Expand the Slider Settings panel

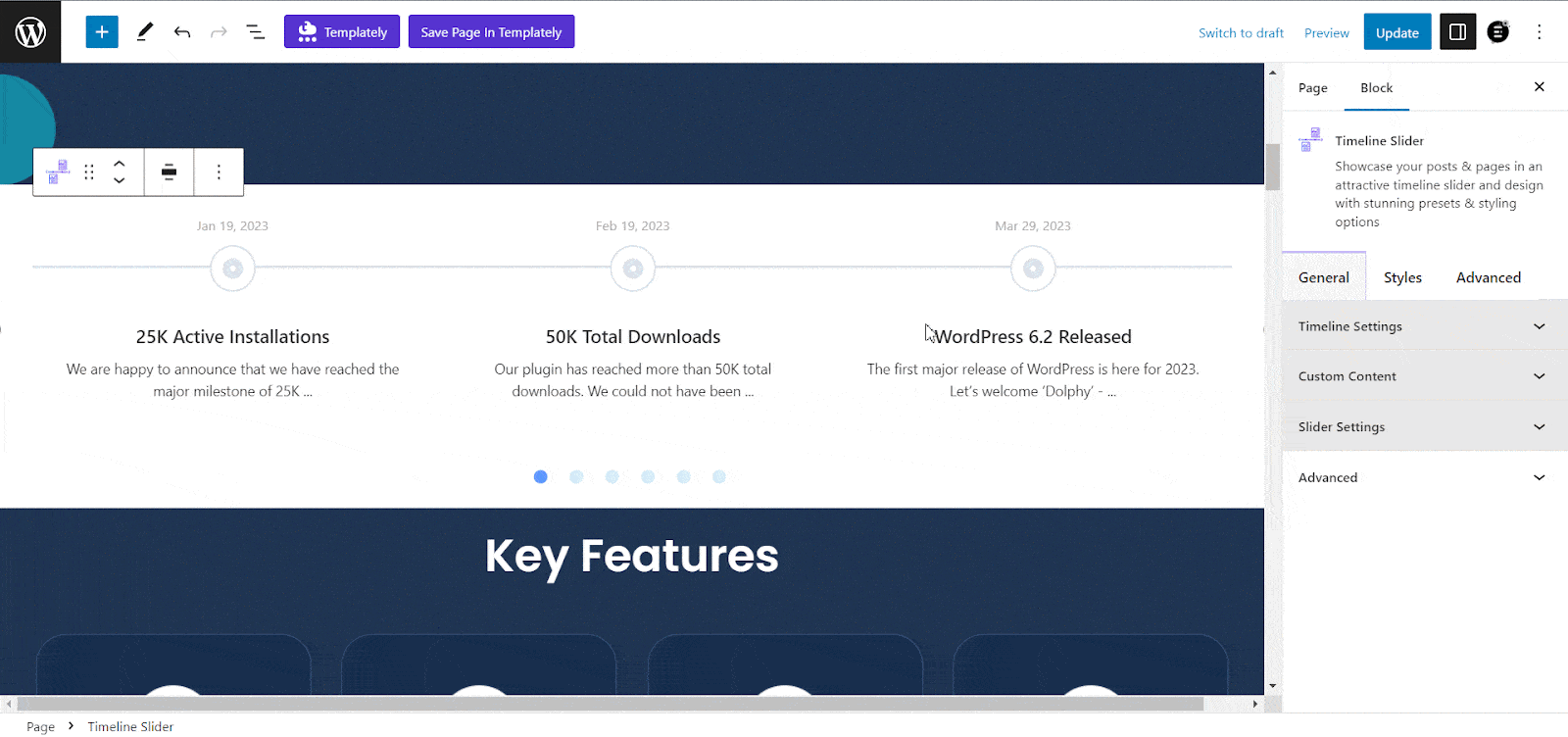click(1425, 427)
